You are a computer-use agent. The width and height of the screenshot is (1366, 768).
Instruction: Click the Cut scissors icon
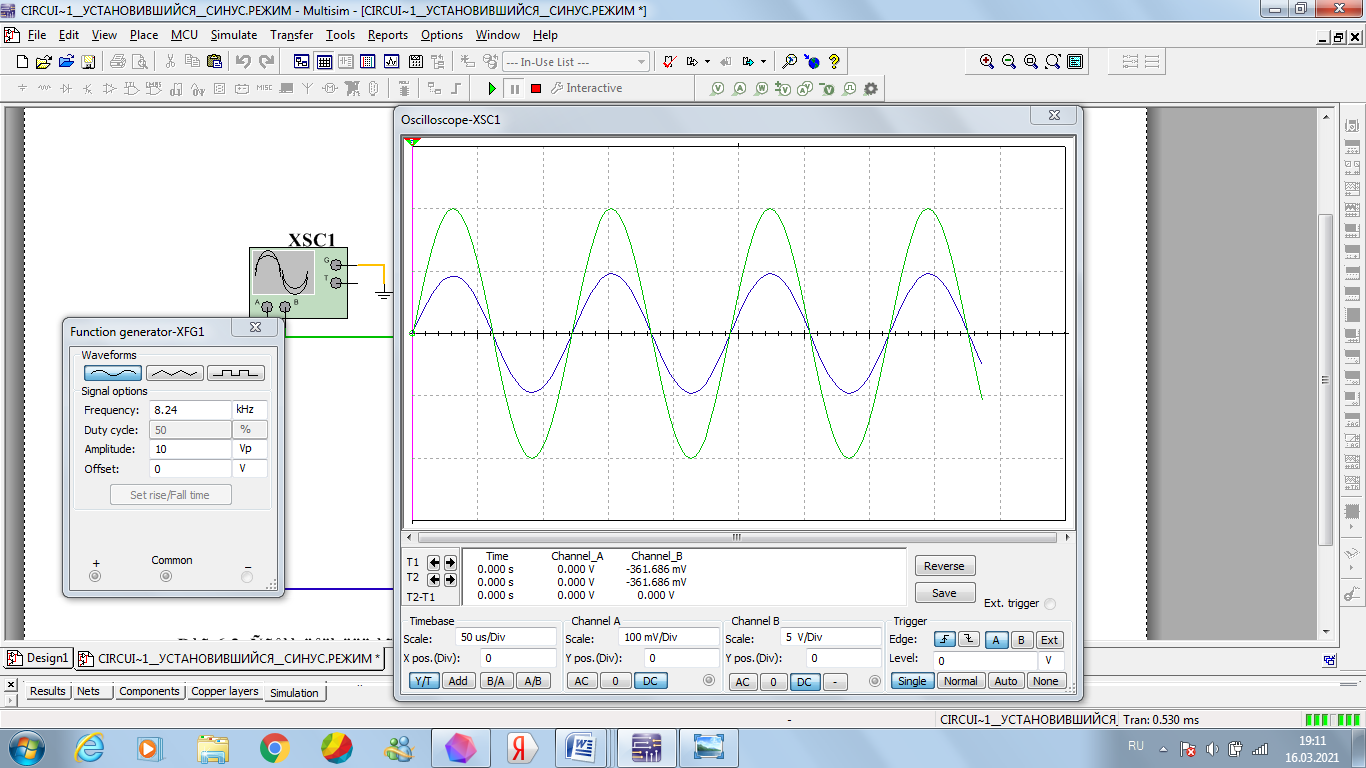click(x=170, y=62)
